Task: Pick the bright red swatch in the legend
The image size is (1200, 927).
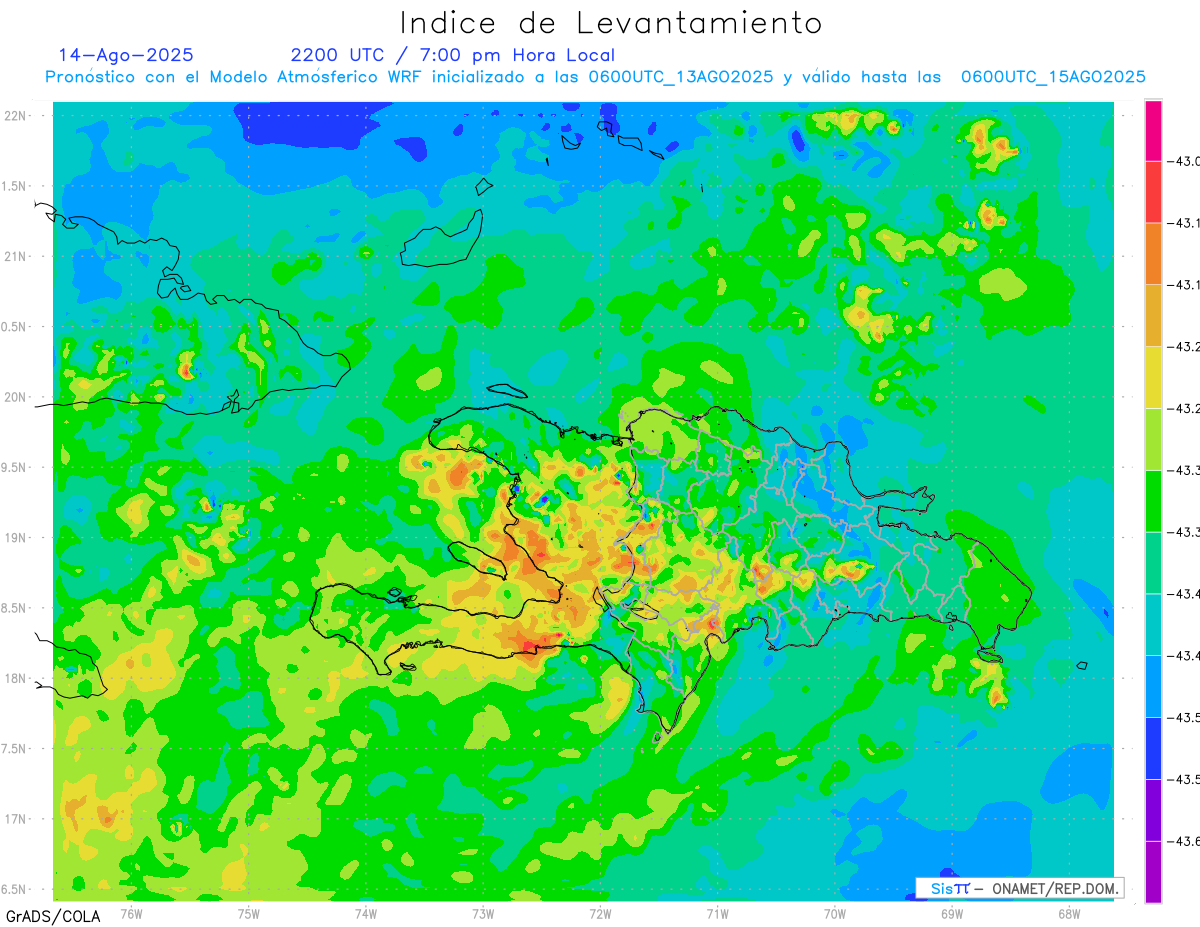Action: 1153,192
